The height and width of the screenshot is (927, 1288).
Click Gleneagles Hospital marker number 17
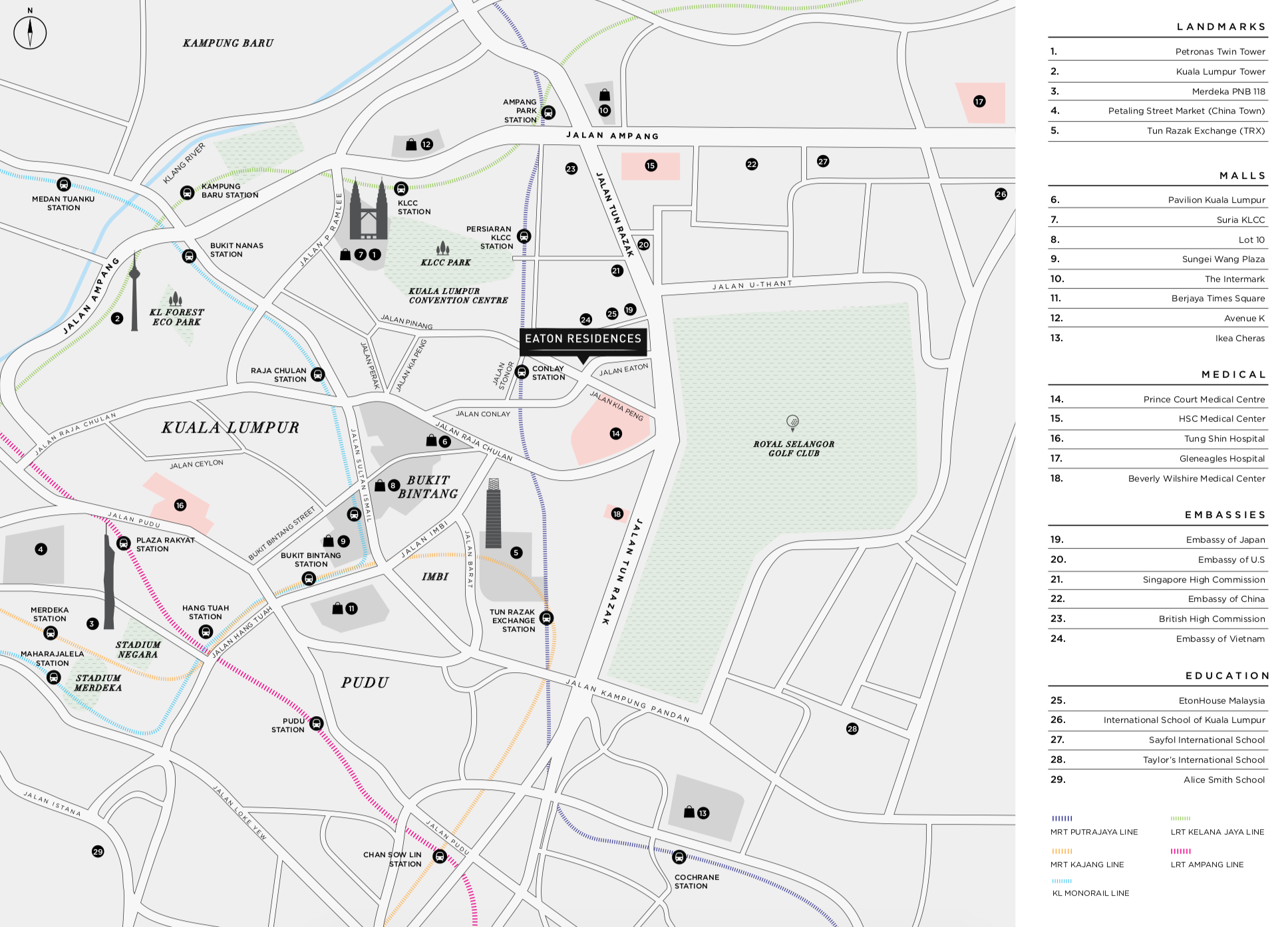(979, 102)
